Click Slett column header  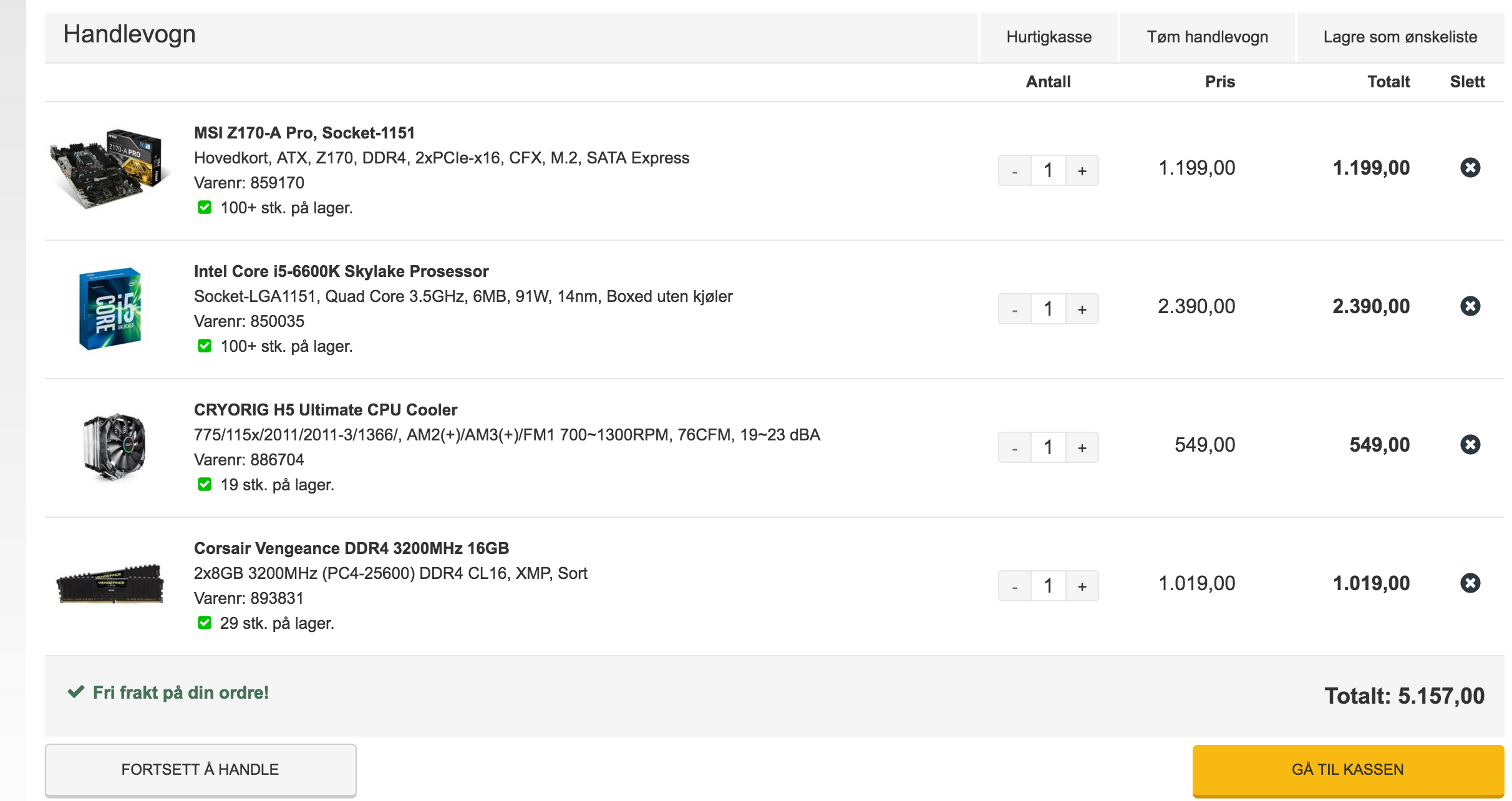pyautogui.click(x=1468, y=82)
